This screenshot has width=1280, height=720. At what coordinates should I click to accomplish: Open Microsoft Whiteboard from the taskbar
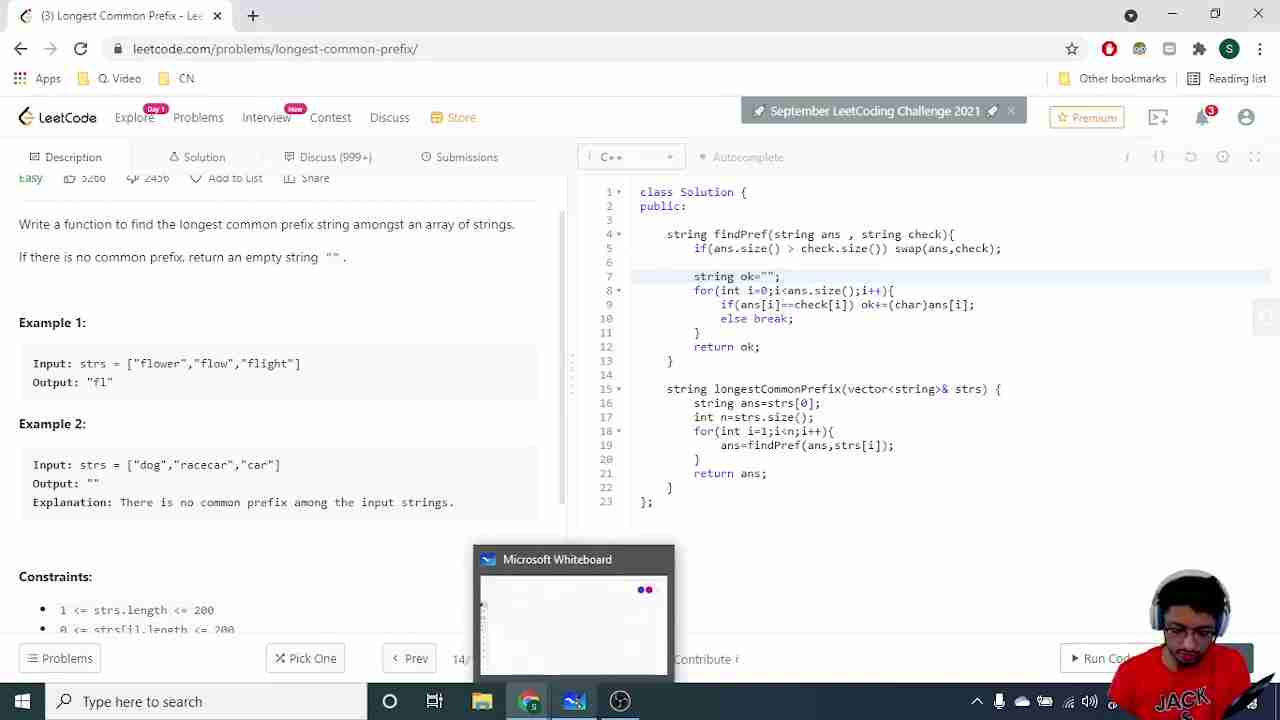tap(574, 702)
